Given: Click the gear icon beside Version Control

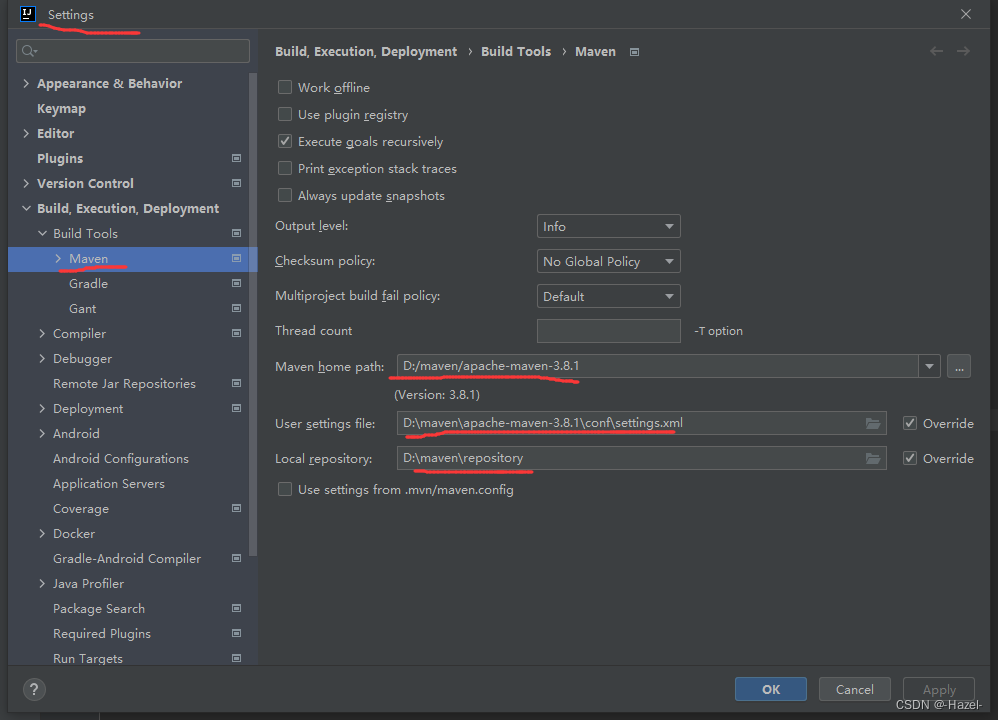Looking at the screenshot, I should pos(236,183).
